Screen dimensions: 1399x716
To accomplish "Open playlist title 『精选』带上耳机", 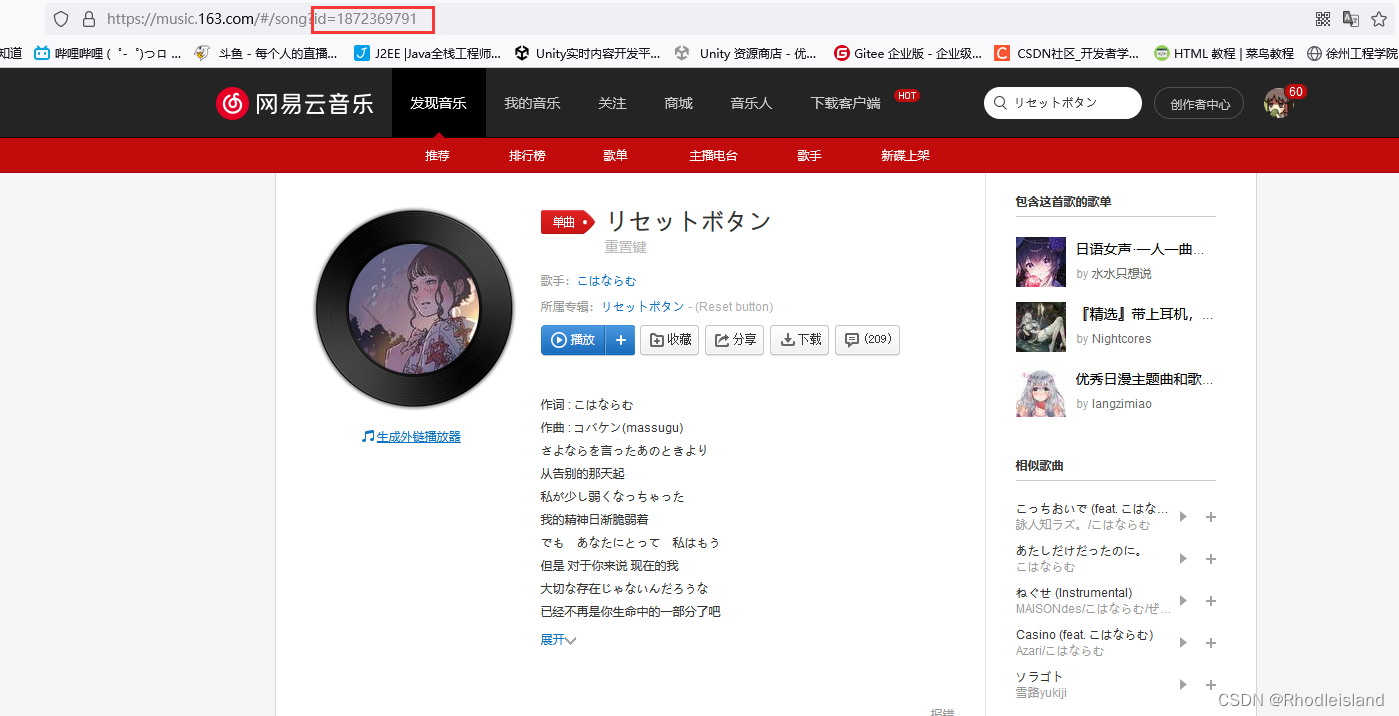I will [x=1145, y=315].
